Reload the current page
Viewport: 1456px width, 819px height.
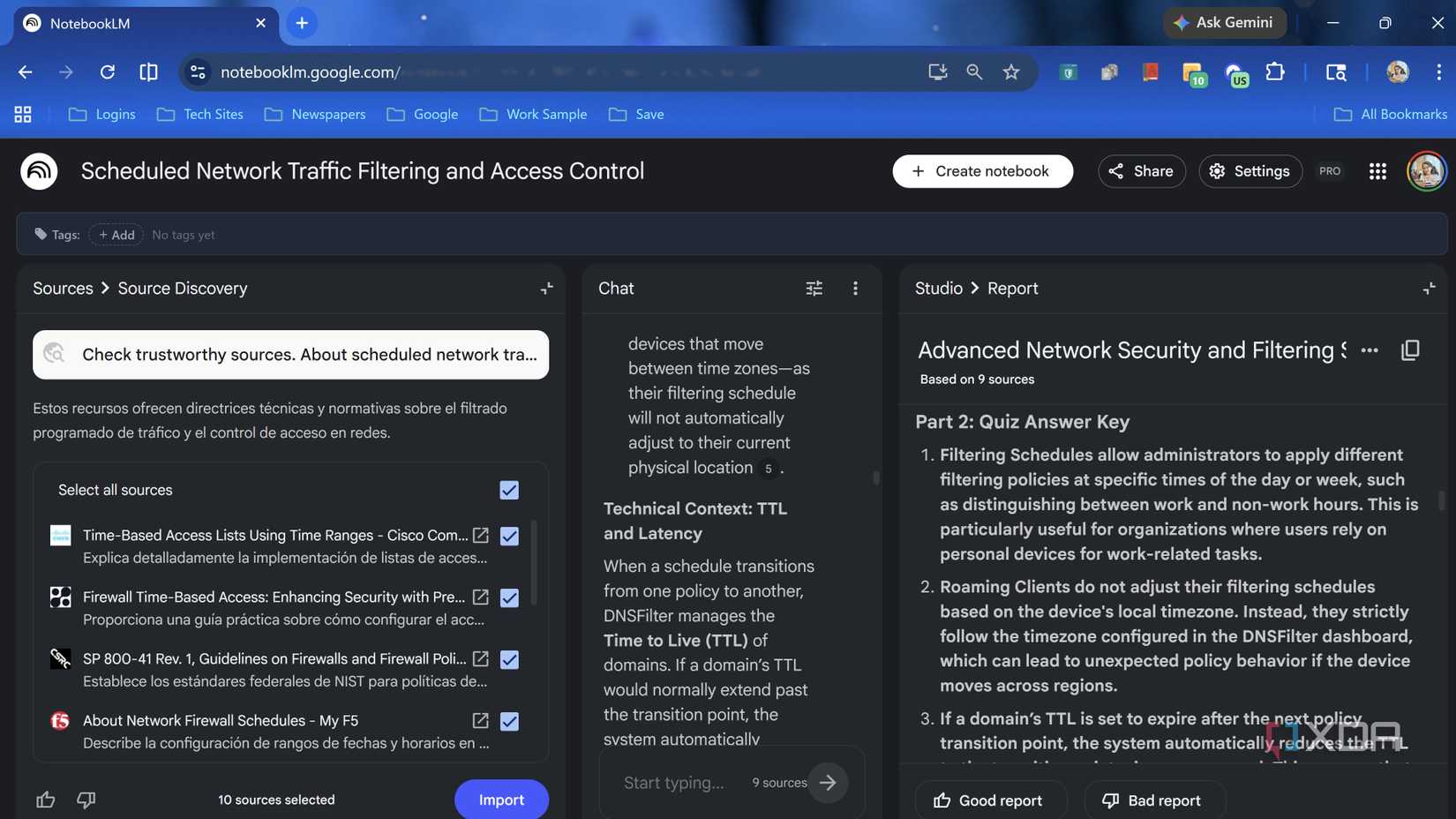coord(107,72)
